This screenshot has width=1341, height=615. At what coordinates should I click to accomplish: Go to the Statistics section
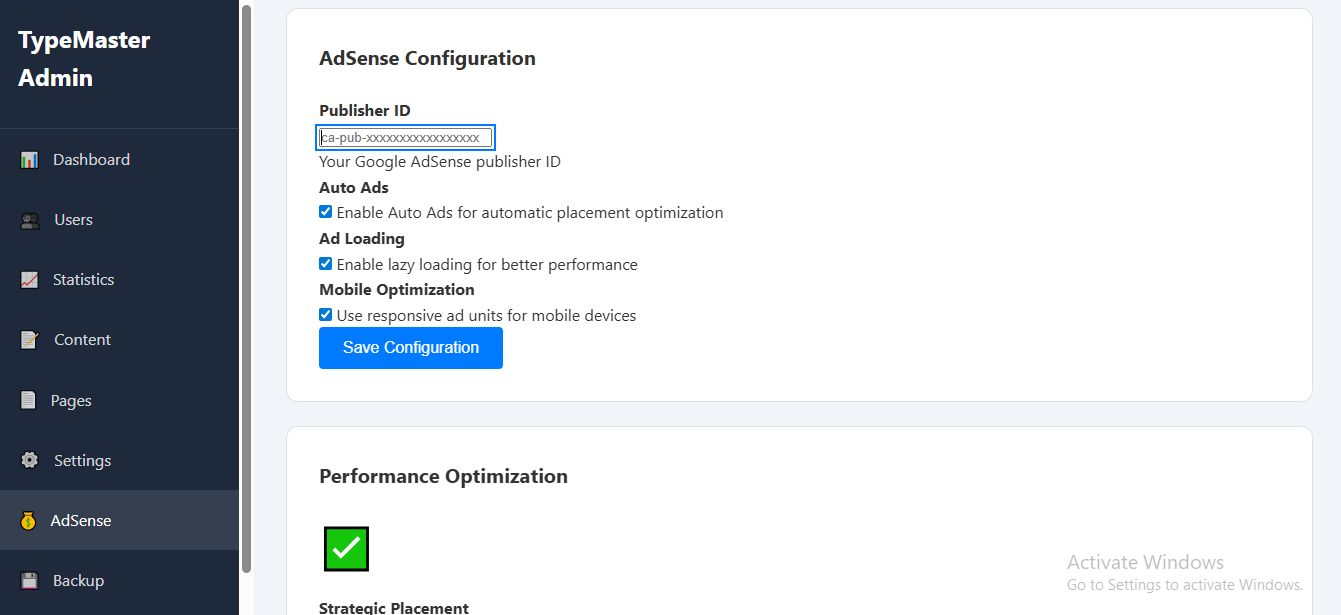point(83,280)
